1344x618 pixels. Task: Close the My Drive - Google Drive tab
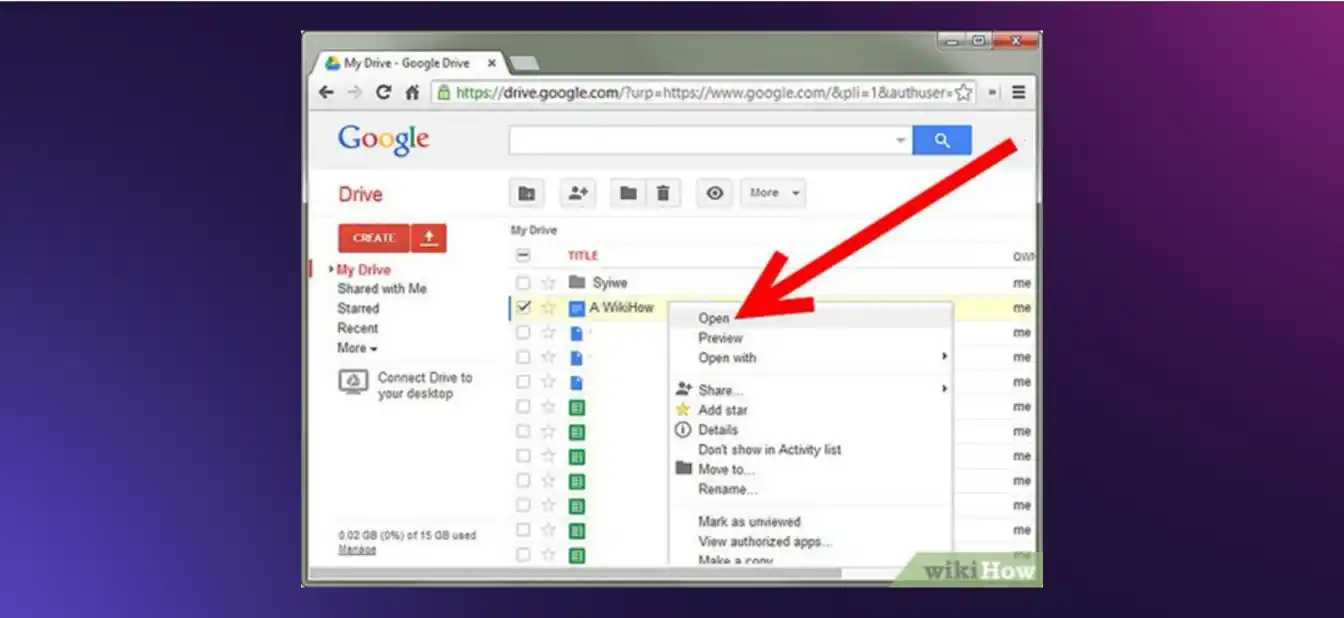pos(491,63)
